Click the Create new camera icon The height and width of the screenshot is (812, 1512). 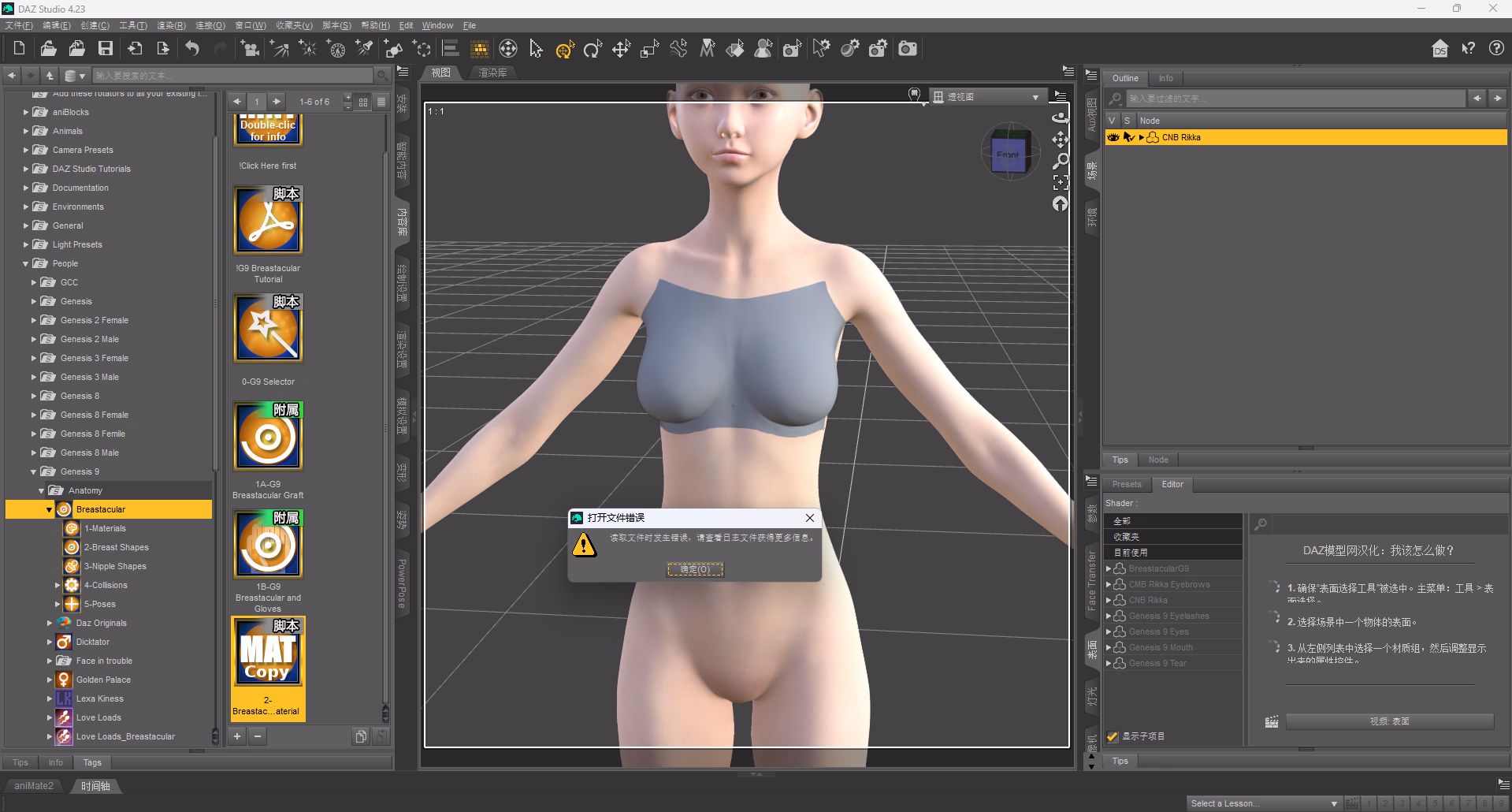[250, 49]
